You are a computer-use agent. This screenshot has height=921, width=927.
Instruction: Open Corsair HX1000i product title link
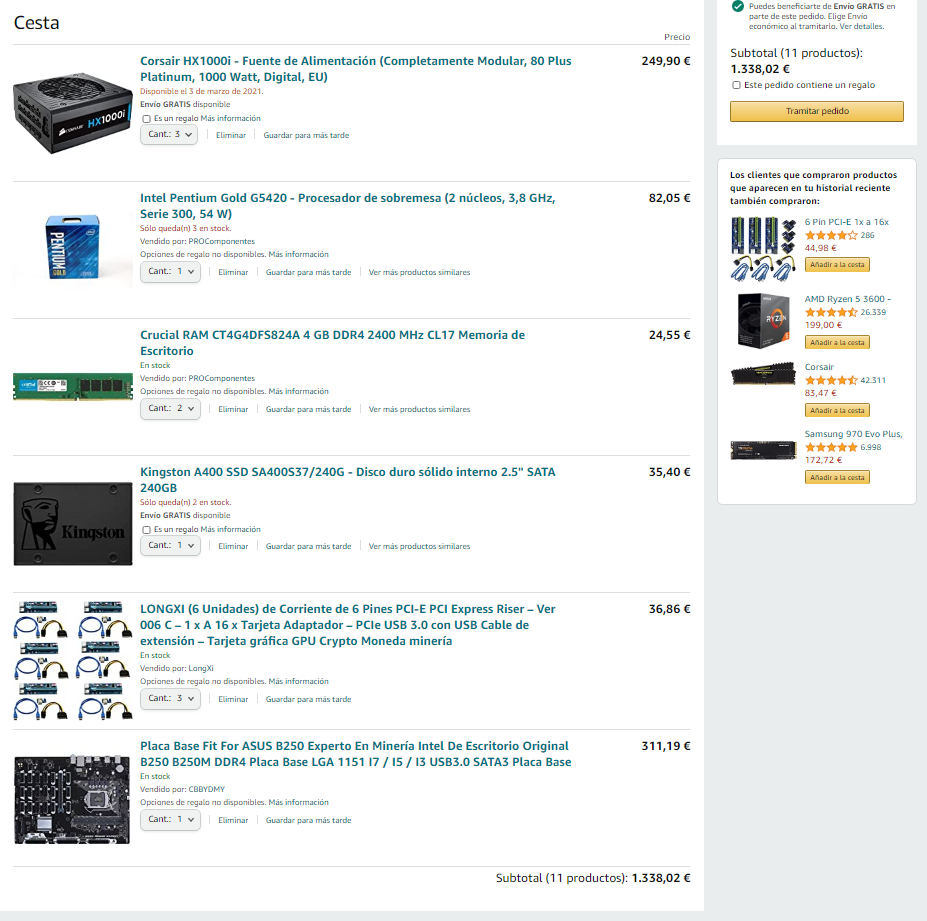[x=355, y=69]
